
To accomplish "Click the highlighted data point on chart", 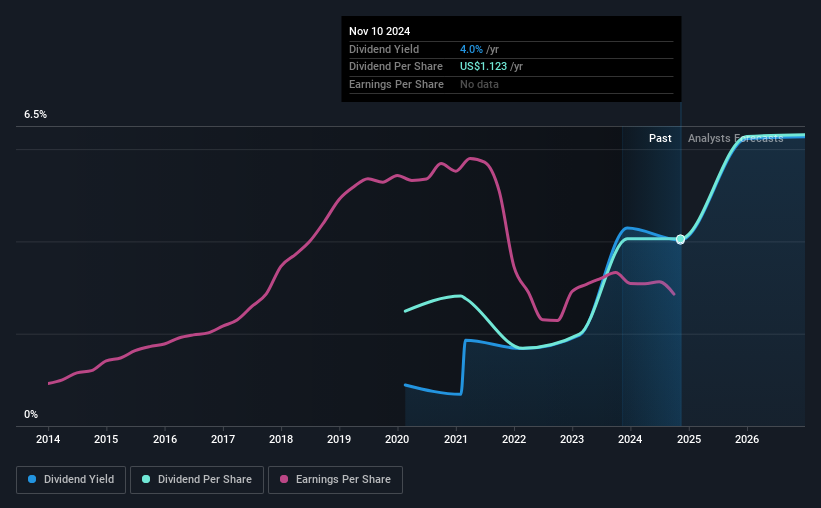I will coord(680,239).
